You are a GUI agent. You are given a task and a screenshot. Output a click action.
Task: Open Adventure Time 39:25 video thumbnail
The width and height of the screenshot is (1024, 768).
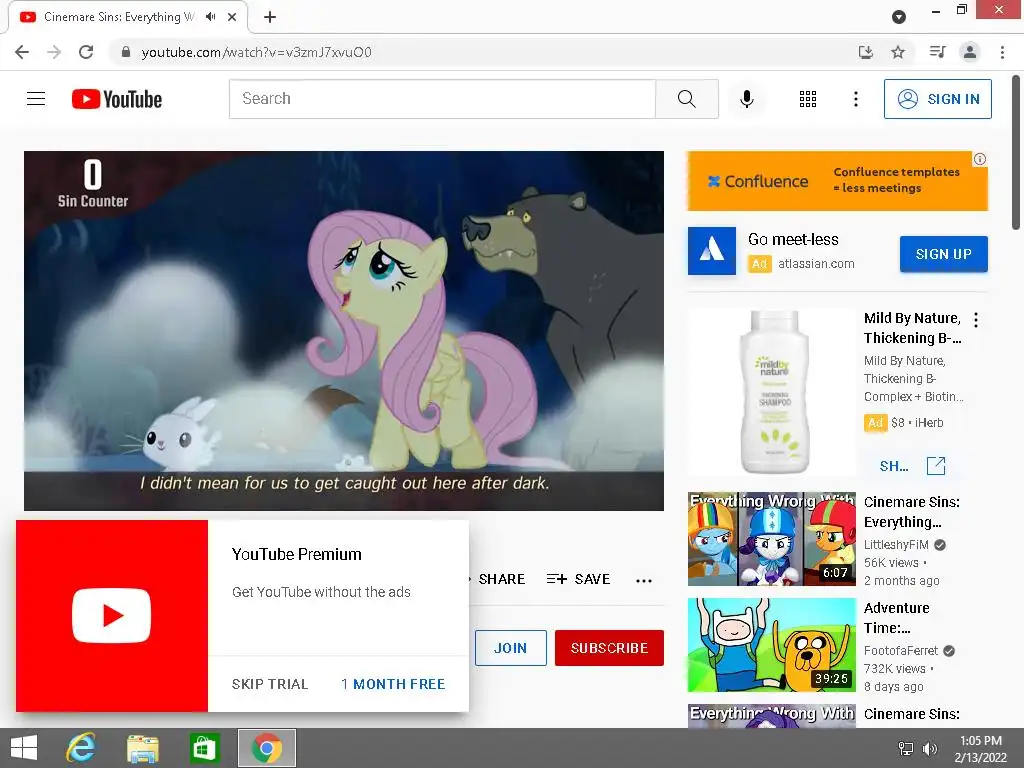[771, 645]
